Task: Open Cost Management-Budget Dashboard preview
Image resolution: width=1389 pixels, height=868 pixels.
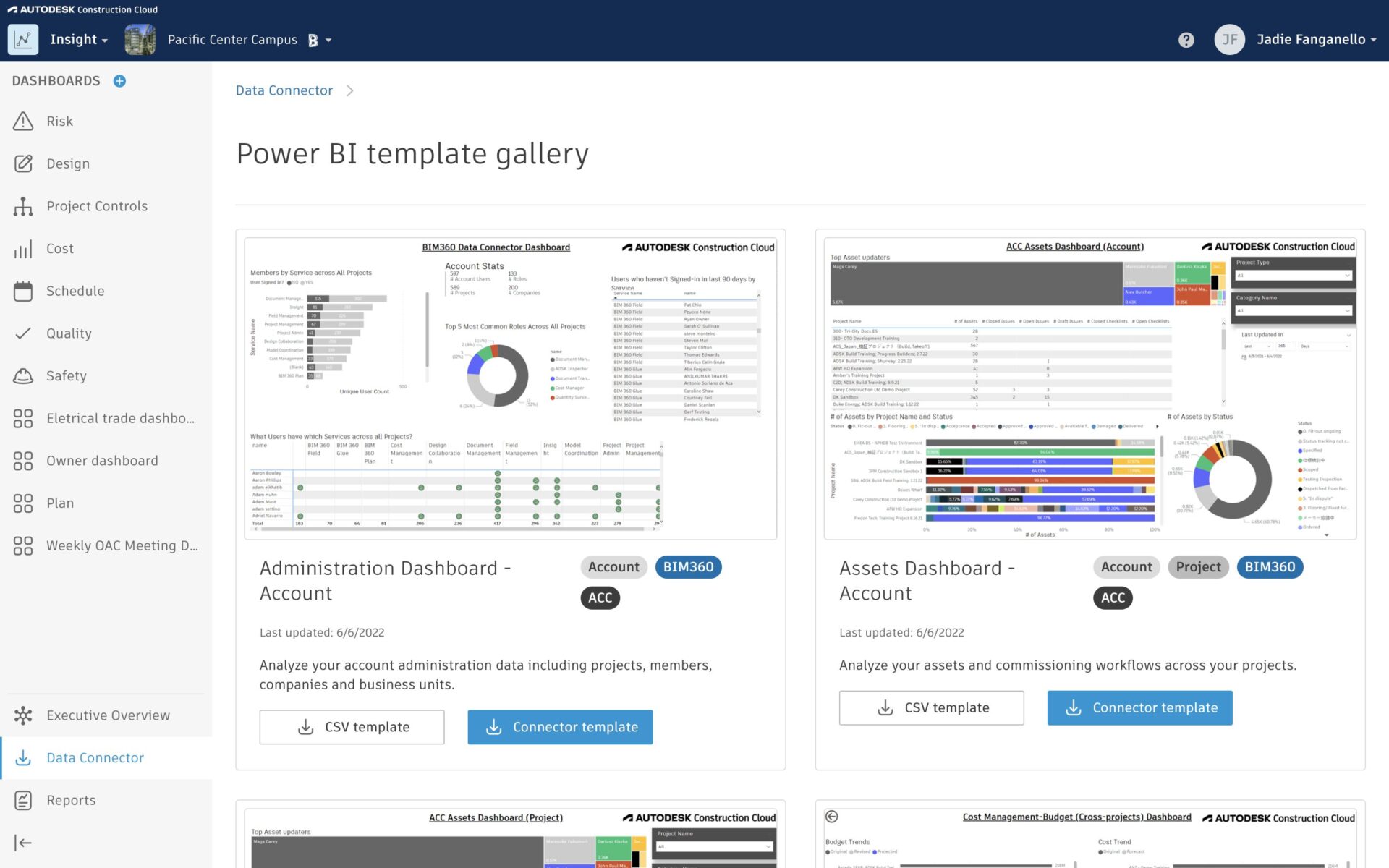Action: coord(1090,838)
